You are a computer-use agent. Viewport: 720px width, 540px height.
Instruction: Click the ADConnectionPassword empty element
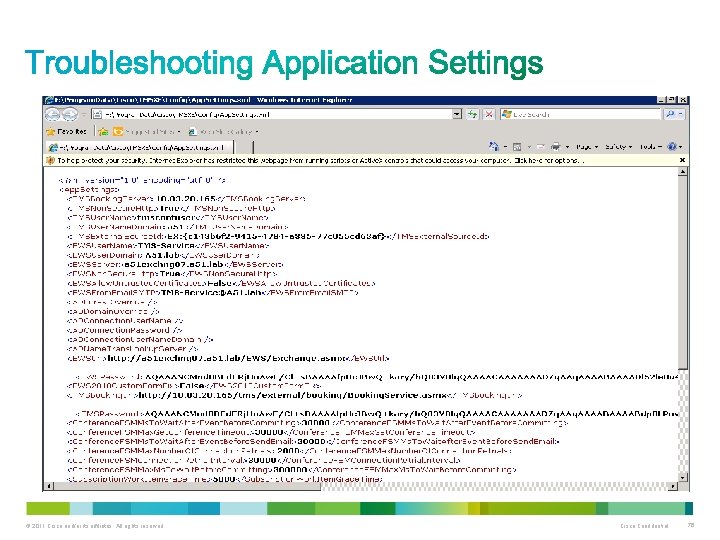[x=124, y=330]
